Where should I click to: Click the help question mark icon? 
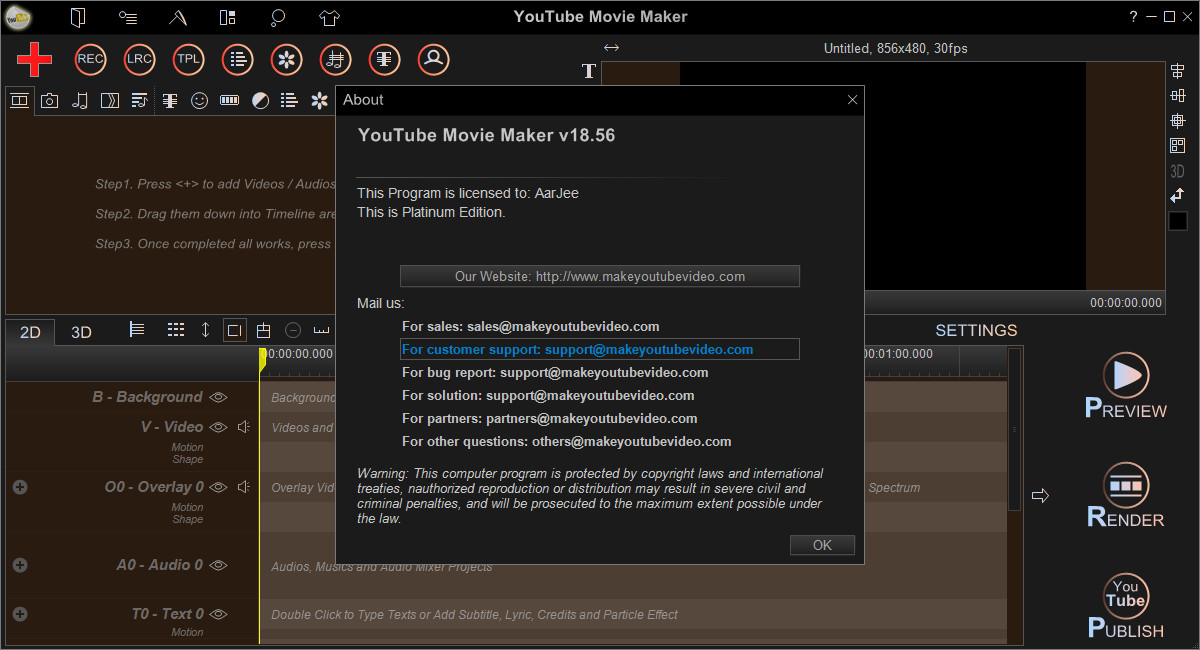[1133, 17]
